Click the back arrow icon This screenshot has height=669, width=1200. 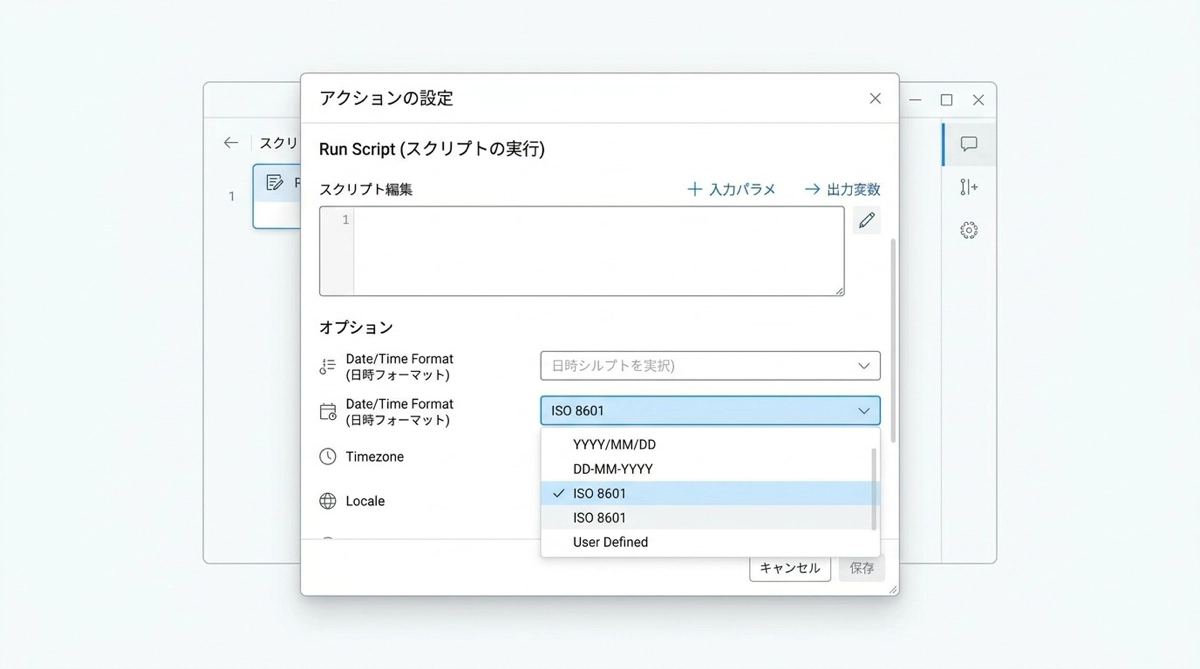tap(231, 143)
